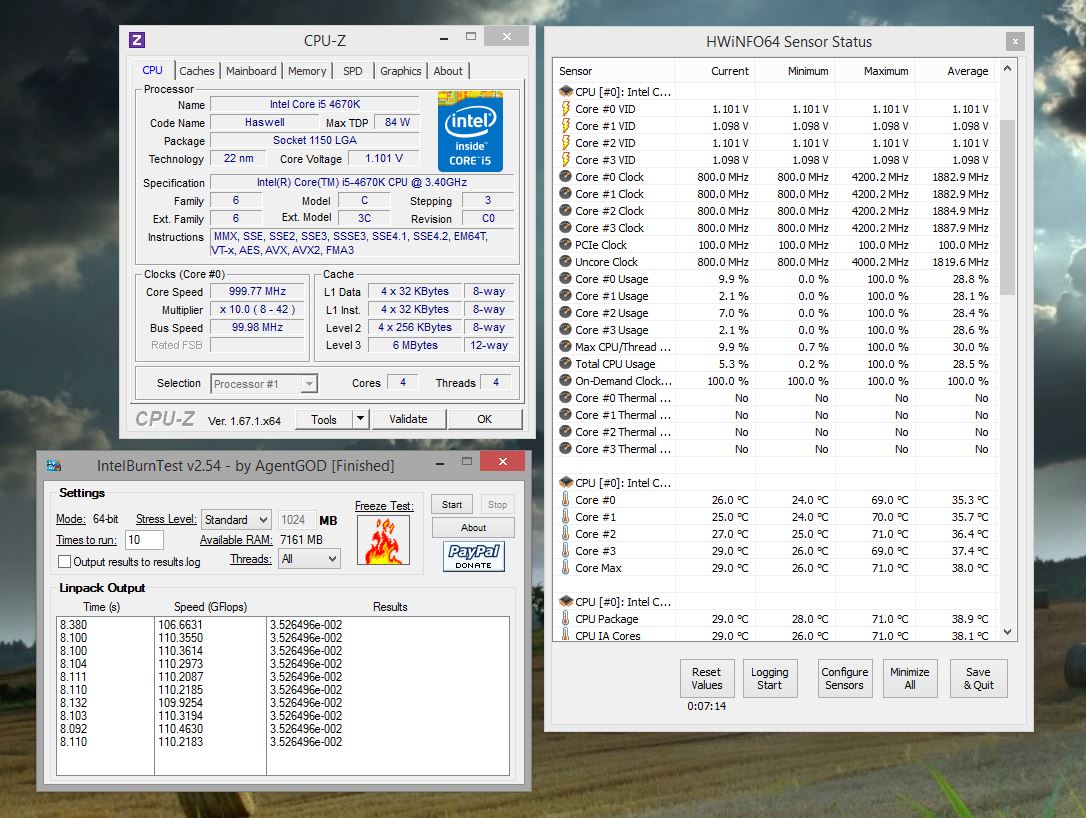The width and height of the screenshot is (1086, 818).
Task: Open the Processor #1 selection dropdown in CPU-Z
Action: [x=264, y=384]
